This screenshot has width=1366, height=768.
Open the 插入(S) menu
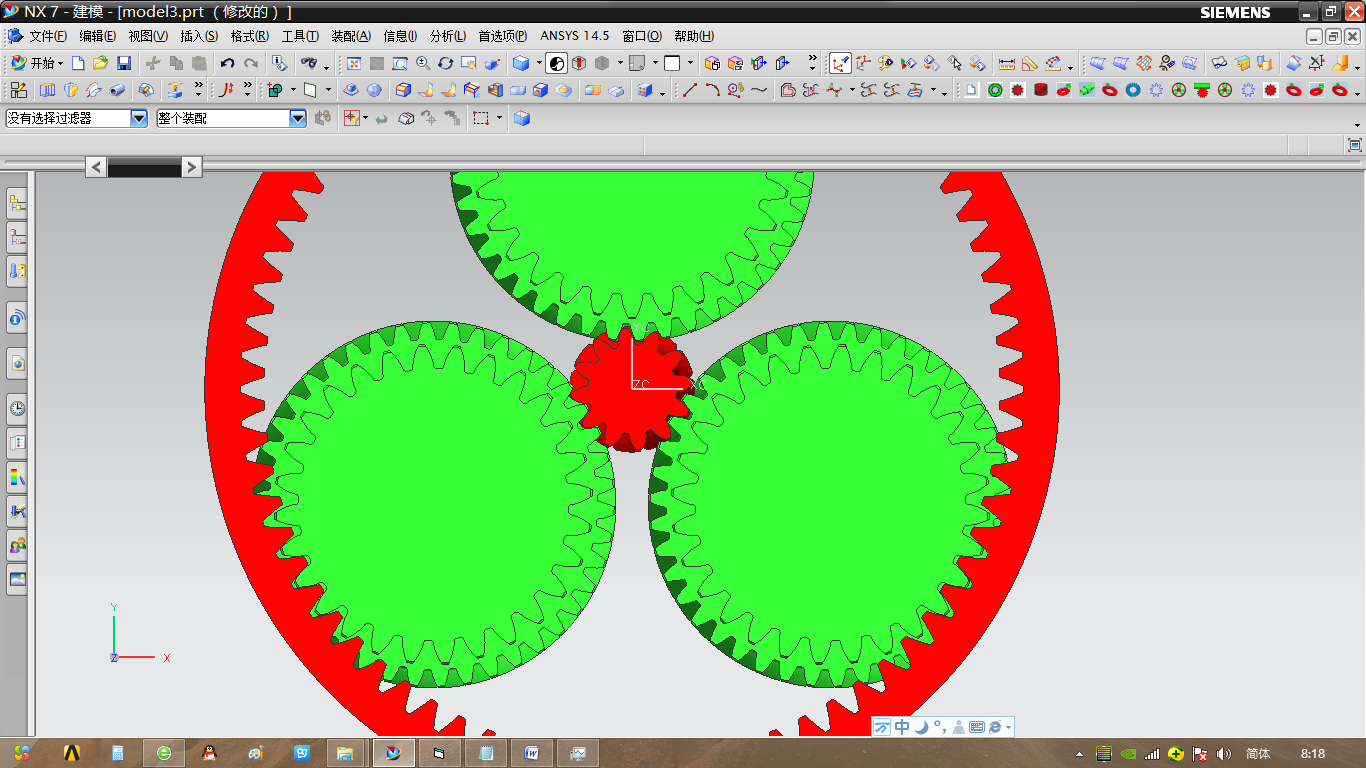coord(199,36)
